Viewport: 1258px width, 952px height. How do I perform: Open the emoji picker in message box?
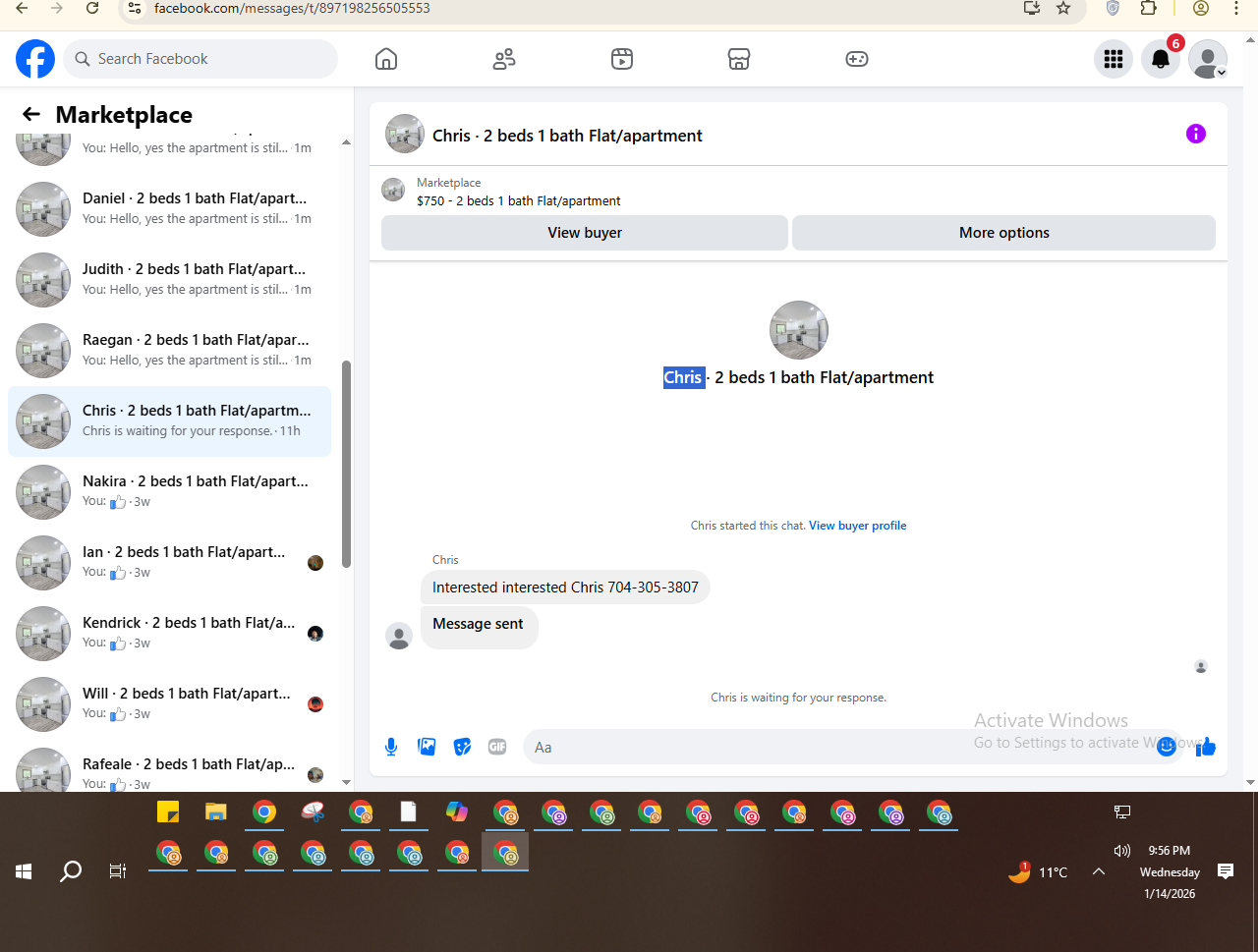pyautogui.click(x=1167, y=747)
